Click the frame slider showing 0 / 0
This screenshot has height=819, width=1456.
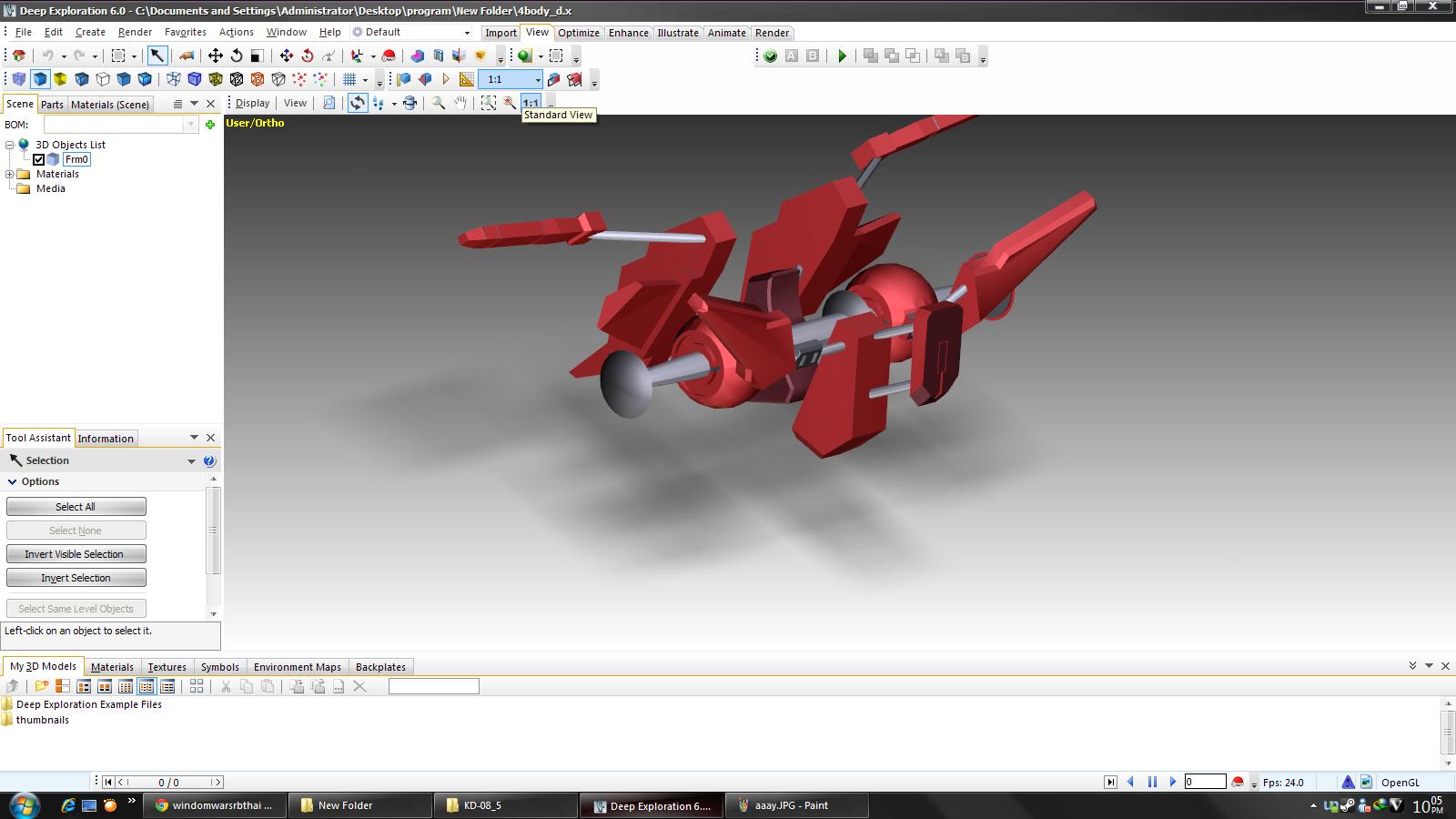tap(169, 782)
